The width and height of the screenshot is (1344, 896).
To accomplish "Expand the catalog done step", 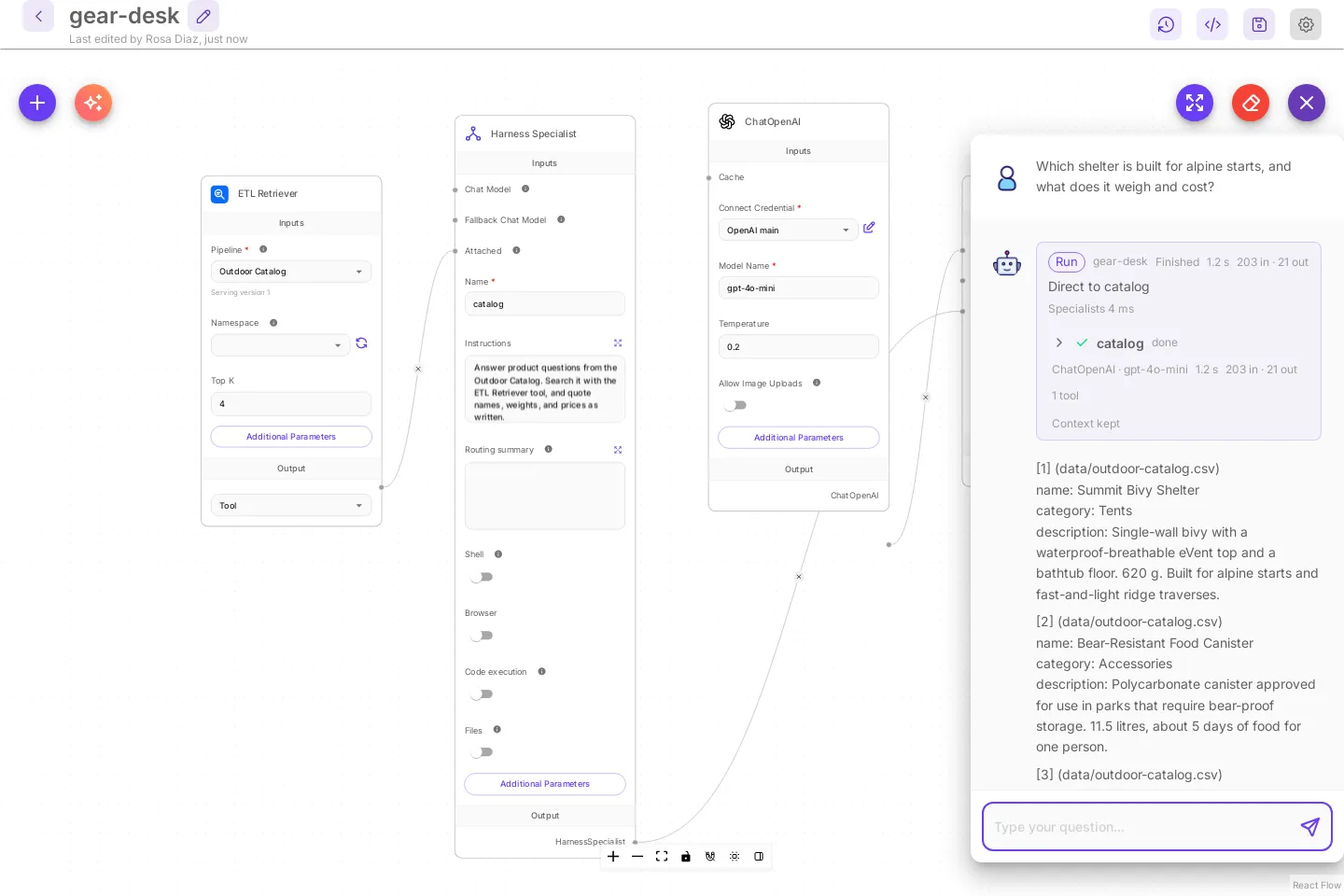I will click(x=1059, y=343).
